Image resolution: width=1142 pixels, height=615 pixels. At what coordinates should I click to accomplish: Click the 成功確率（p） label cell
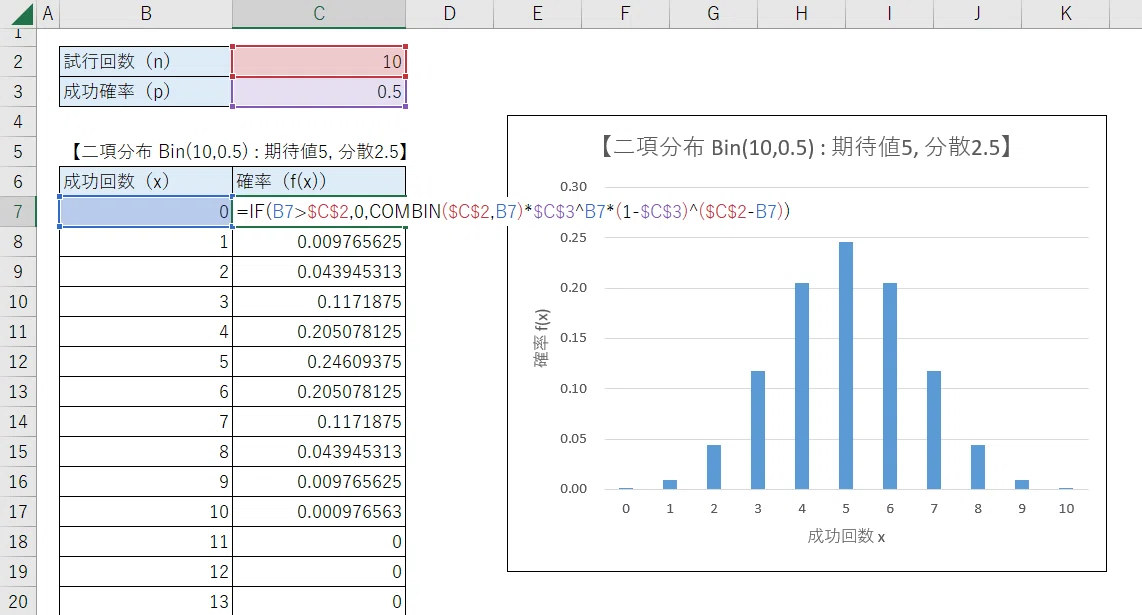[146, 92]
